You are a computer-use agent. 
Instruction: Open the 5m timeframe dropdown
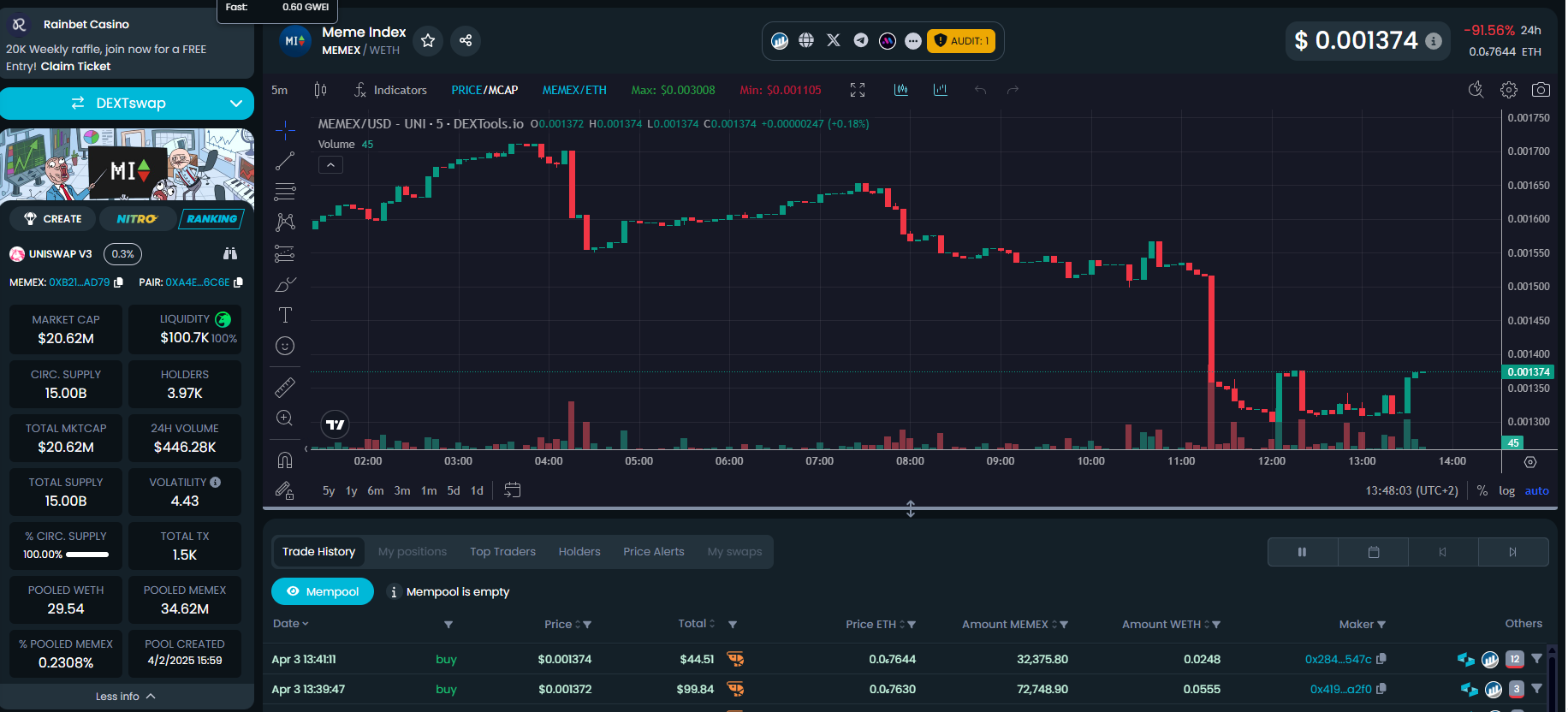click(x=280, y=90)
